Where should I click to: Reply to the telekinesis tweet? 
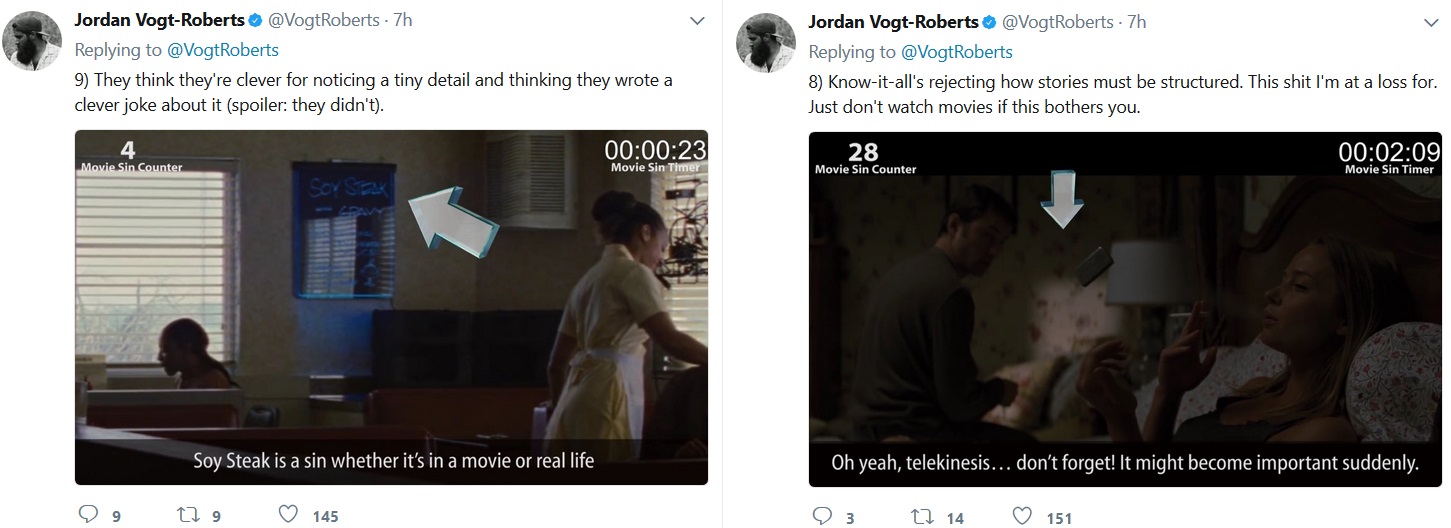(822, 516)
